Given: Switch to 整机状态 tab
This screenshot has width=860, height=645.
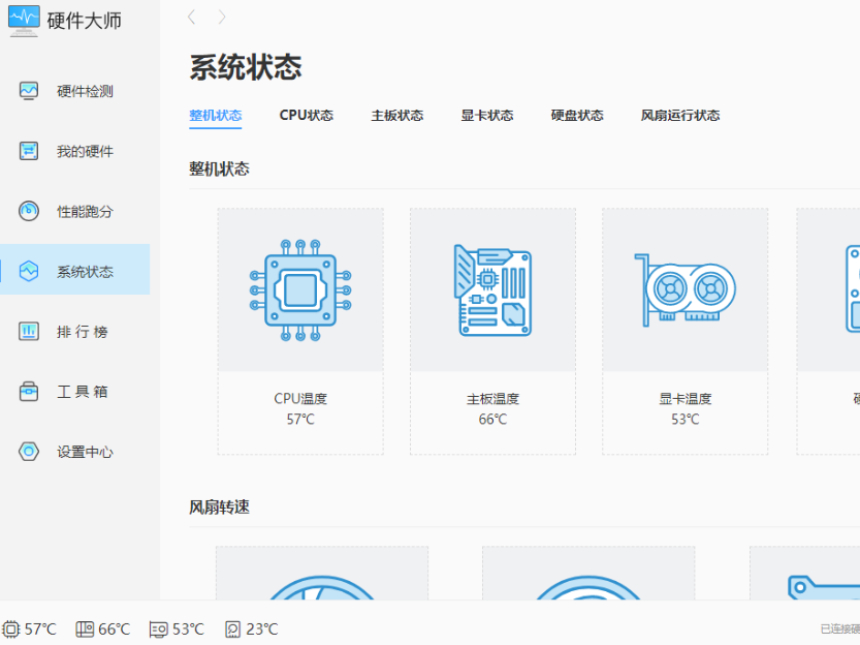Looking at the screenshot, I should coord(216,115).
